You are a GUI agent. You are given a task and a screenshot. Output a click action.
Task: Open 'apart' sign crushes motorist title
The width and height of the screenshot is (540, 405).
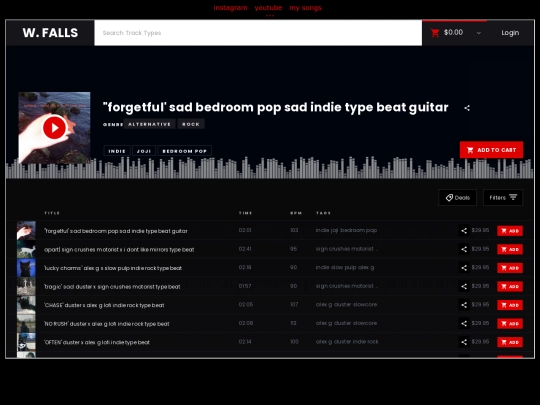tap(119, 250)
